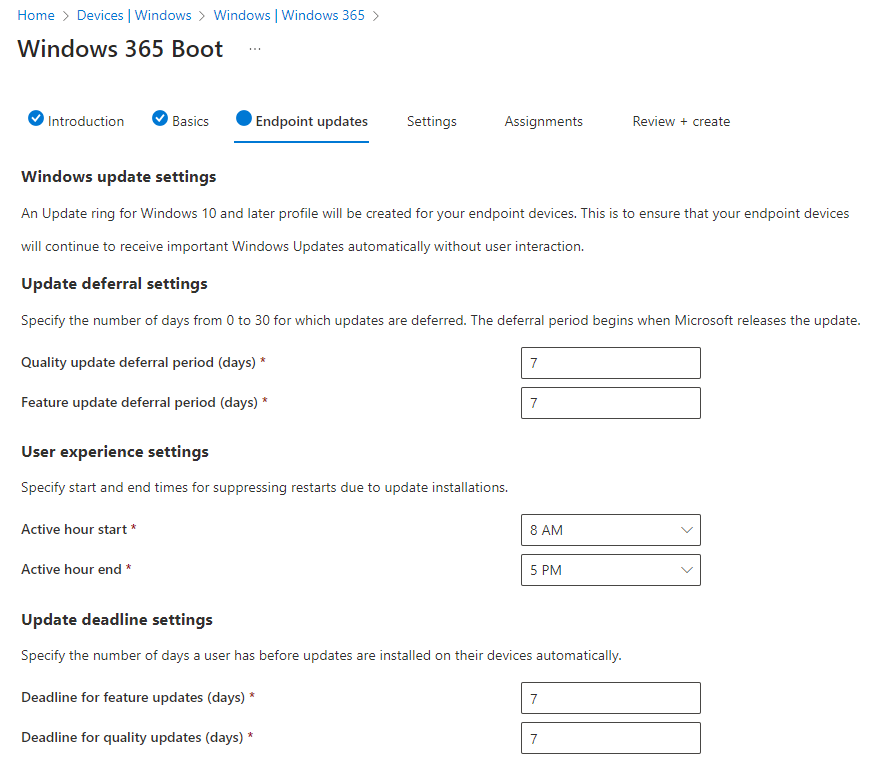Click the Endpoint updates step circle icon

click(x=244, y=119)
